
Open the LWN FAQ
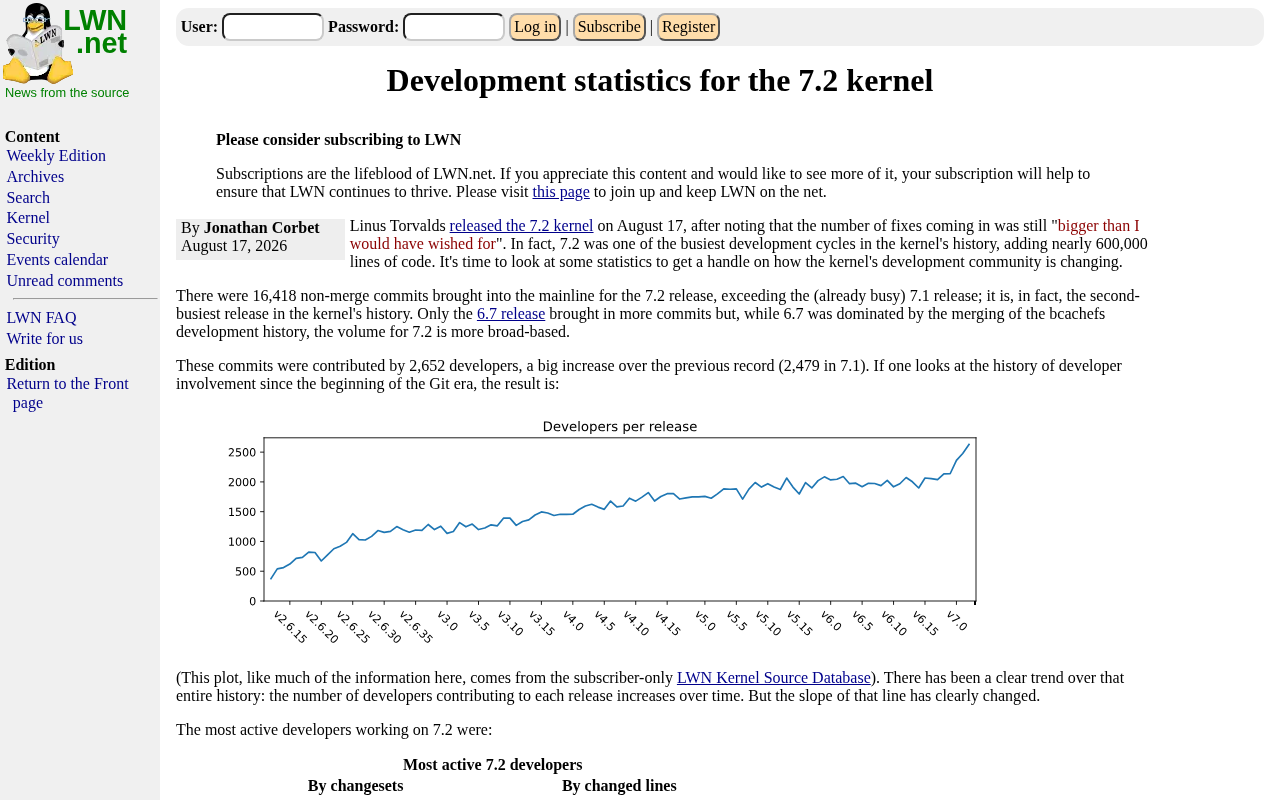[41, 318]
